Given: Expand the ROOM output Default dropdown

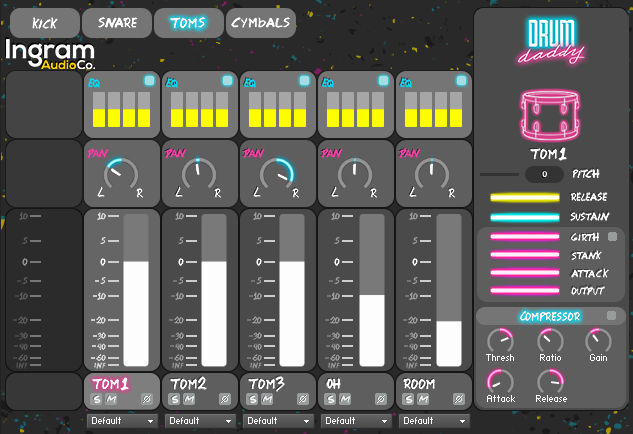Looking at the screenshot, I should 434,421.
